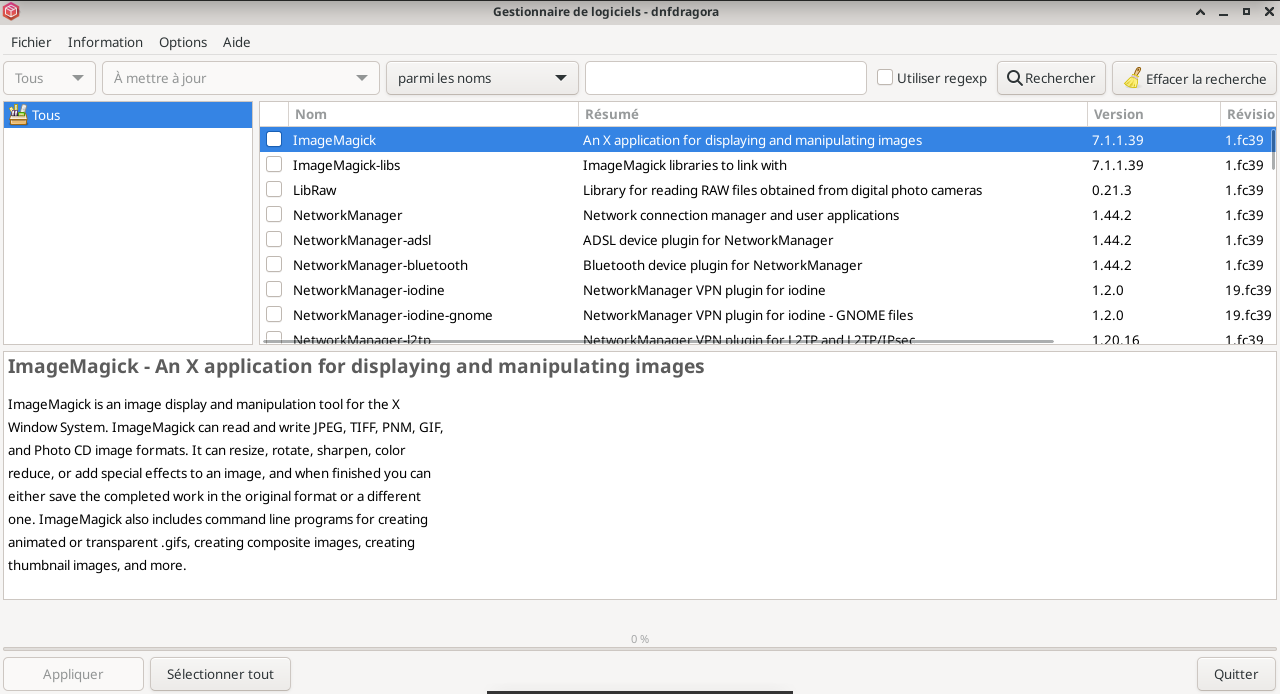Sort by the Résumé column header
This screenshot has width=1280, height=694.
(833, 114)
